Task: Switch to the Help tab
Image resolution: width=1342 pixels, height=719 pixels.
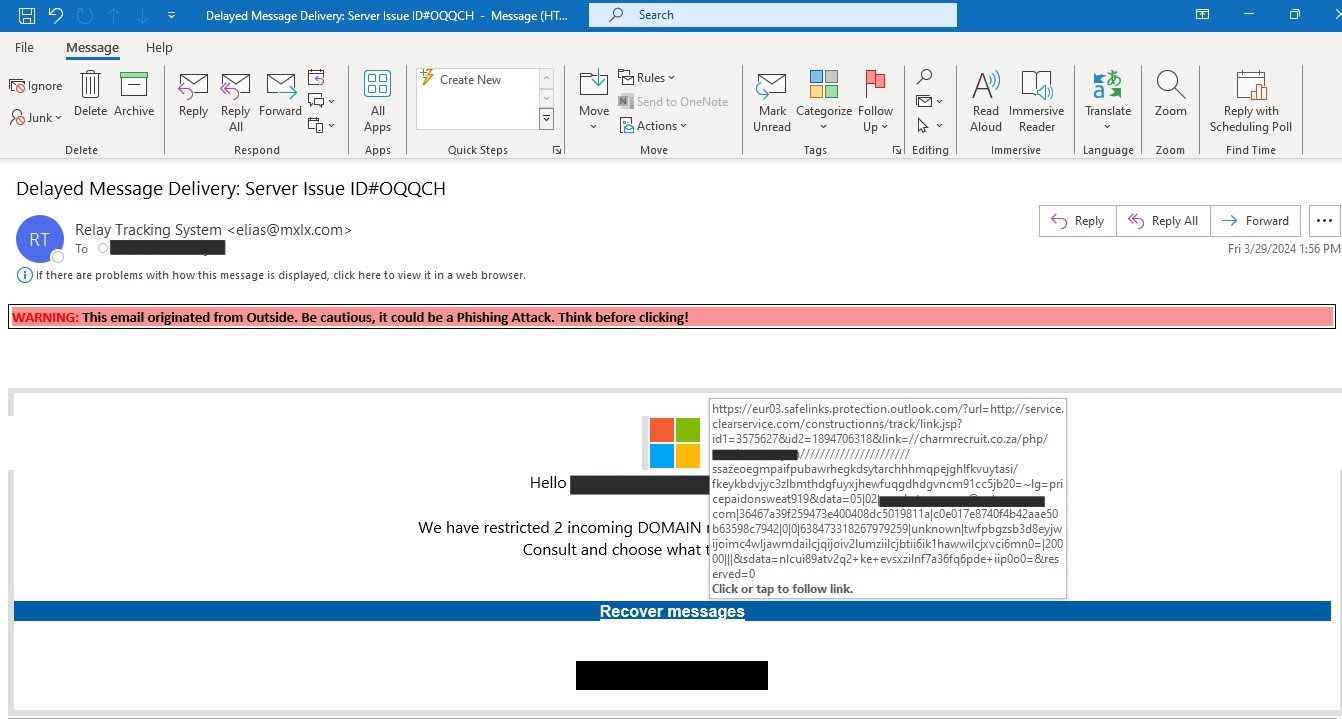Action: [x=159, y=47]
